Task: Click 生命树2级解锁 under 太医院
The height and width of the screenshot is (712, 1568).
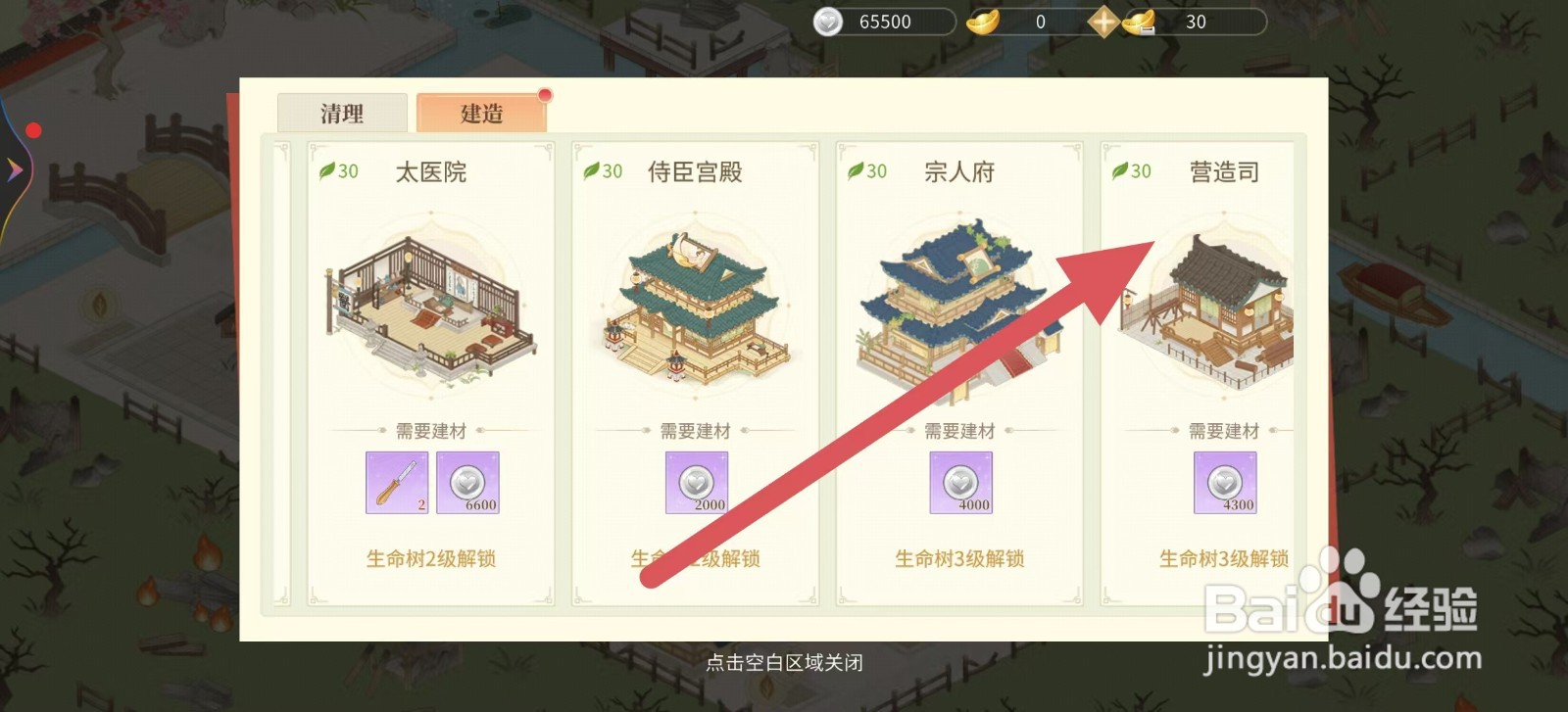Action: [431, 558]
